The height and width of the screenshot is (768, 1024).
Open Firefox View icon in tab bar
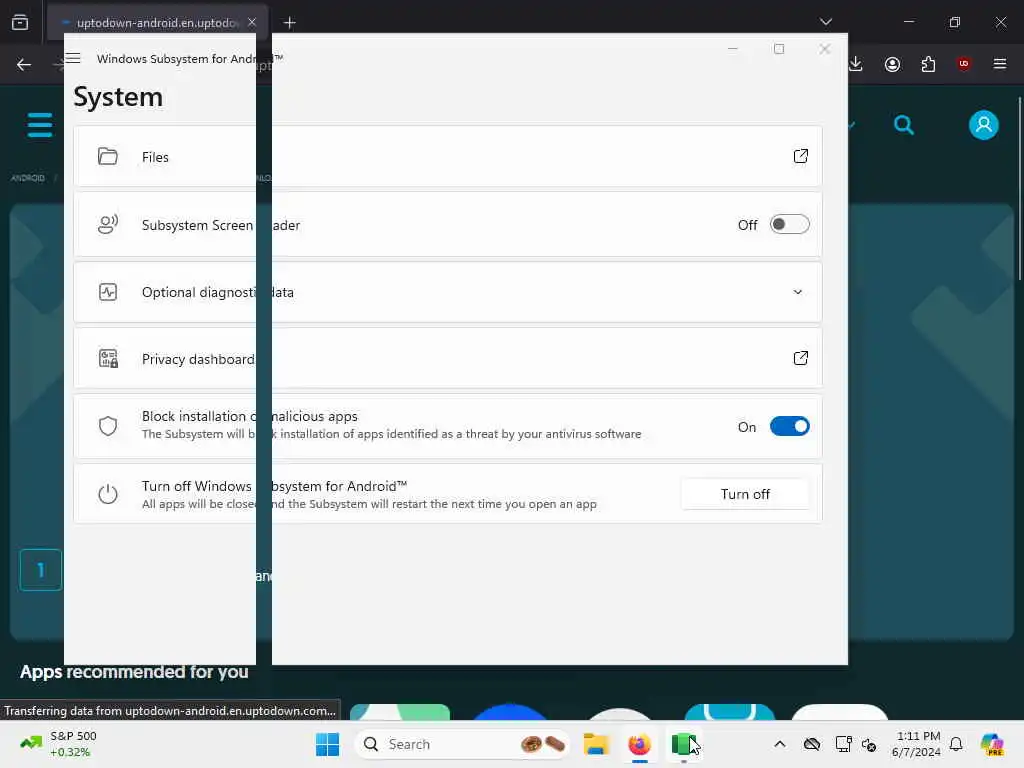pyautogui.click(x=20, y=22)
